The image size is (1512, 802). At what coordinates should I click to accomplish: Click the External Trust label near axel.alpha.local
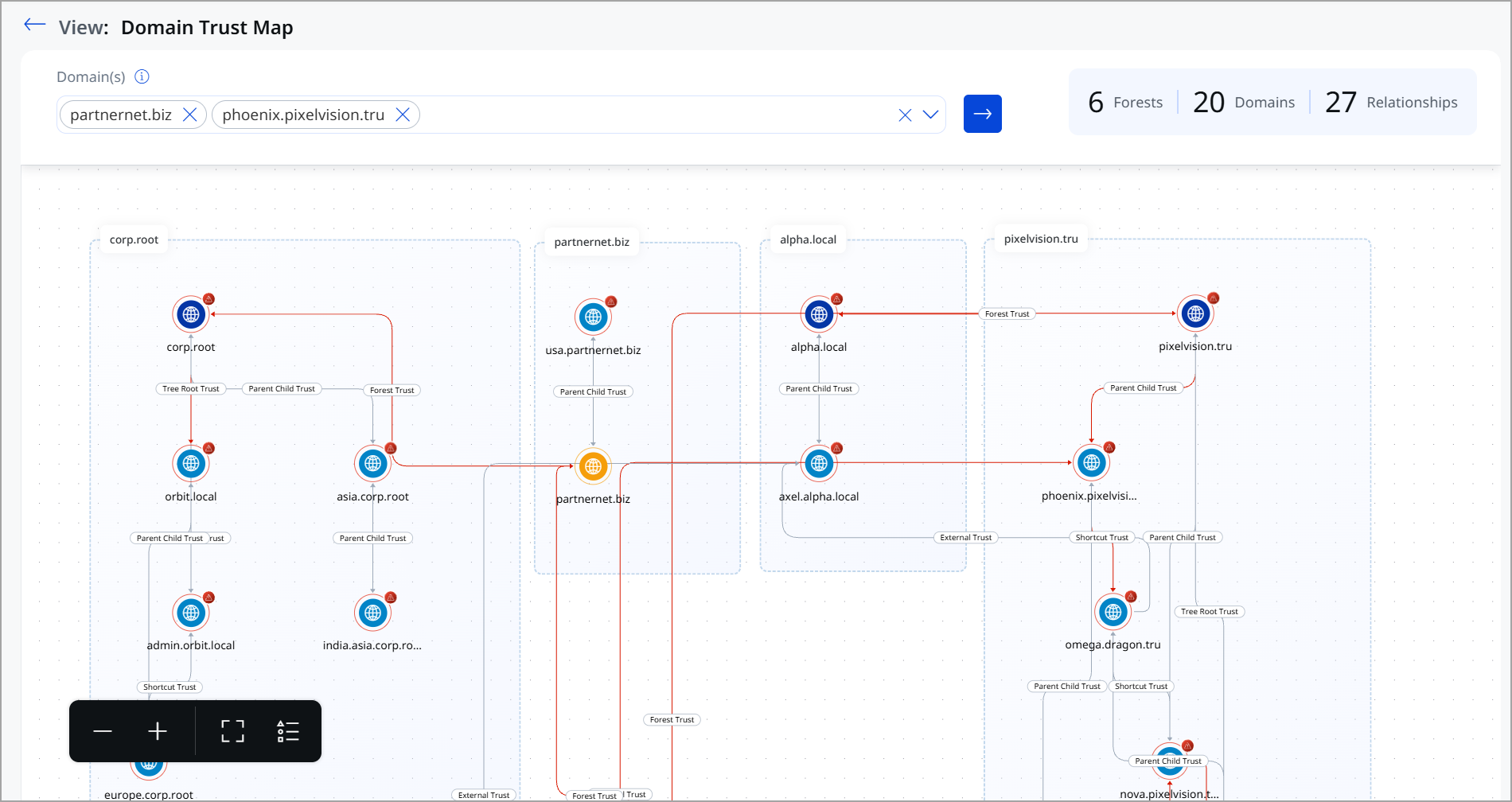[x=965, y=538]
